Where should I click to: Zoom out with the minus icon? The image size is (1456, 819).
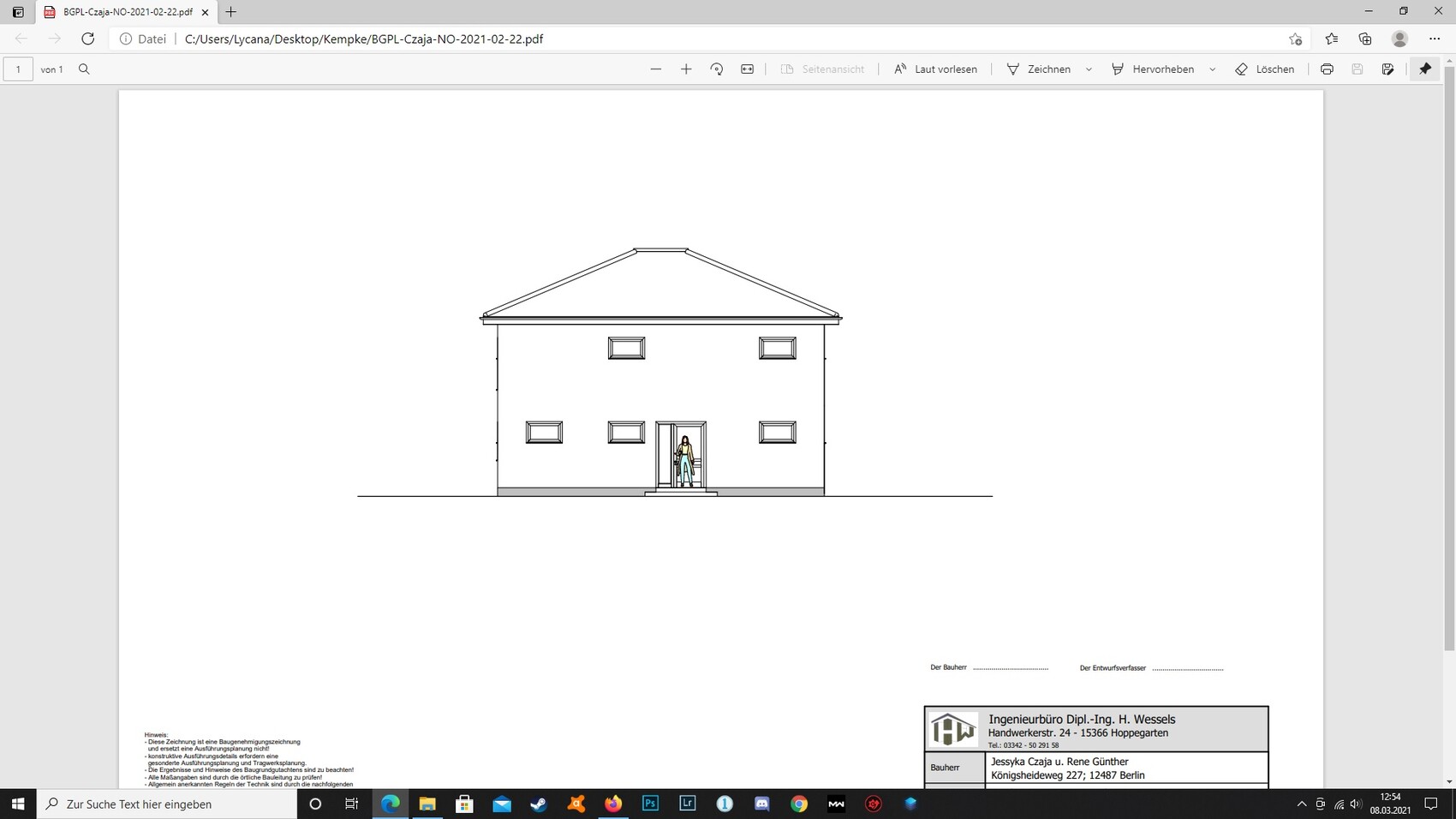[656, 69]
